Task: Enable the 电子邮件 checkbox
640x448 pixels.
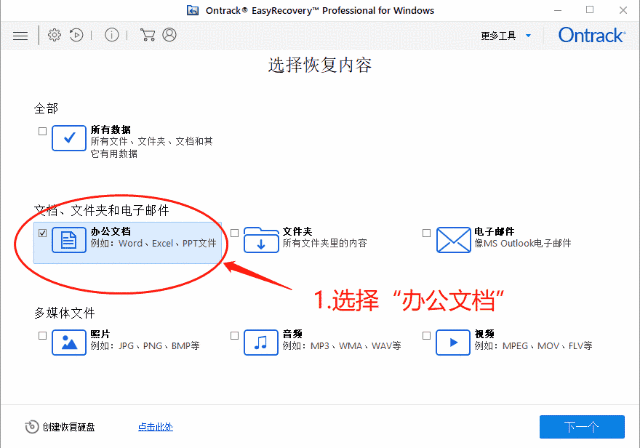Action: pos(426,233)
